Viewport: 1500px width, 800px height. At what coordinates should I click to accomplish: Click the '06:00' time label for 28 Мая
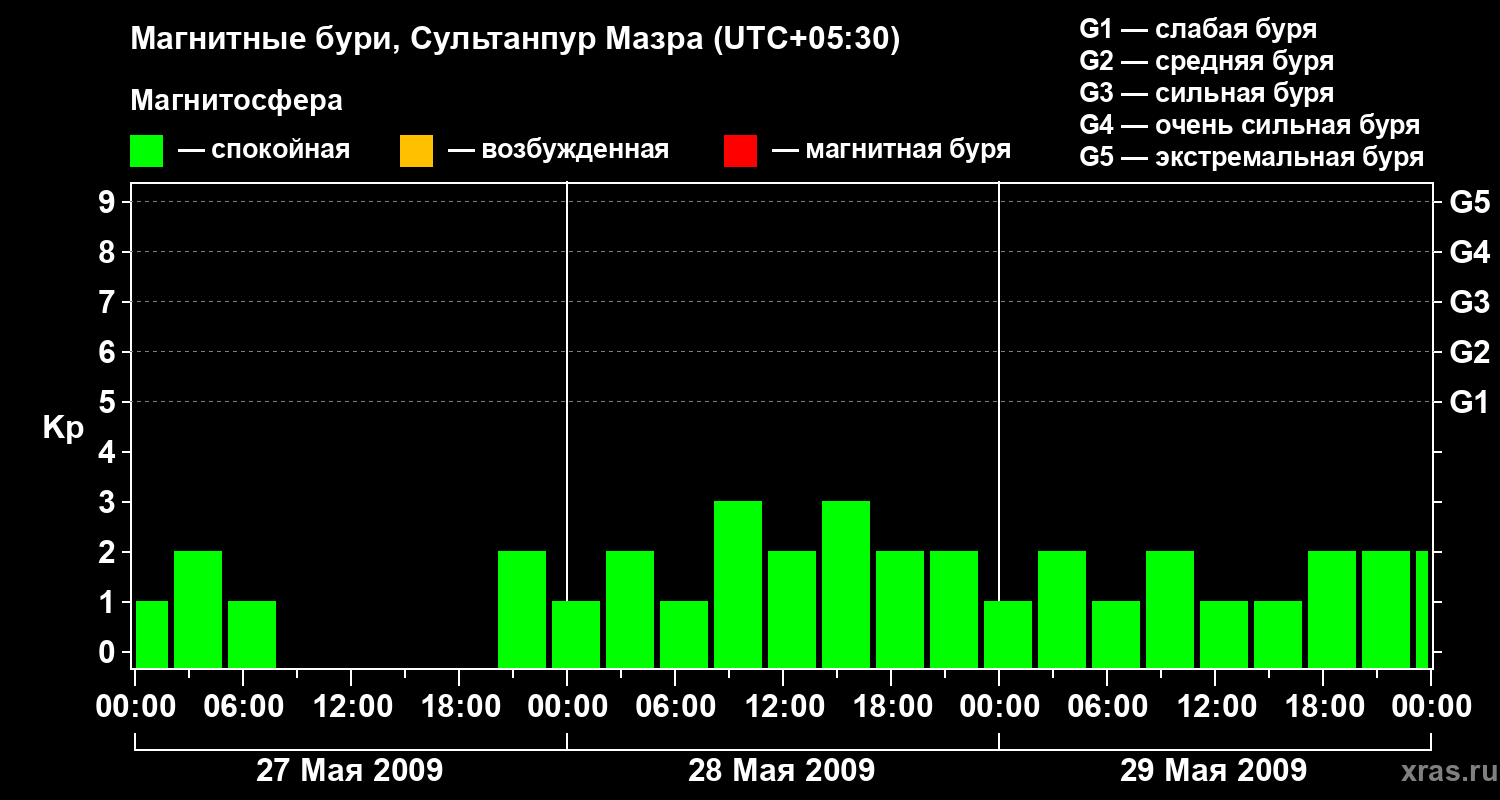(x=675, y=706)
